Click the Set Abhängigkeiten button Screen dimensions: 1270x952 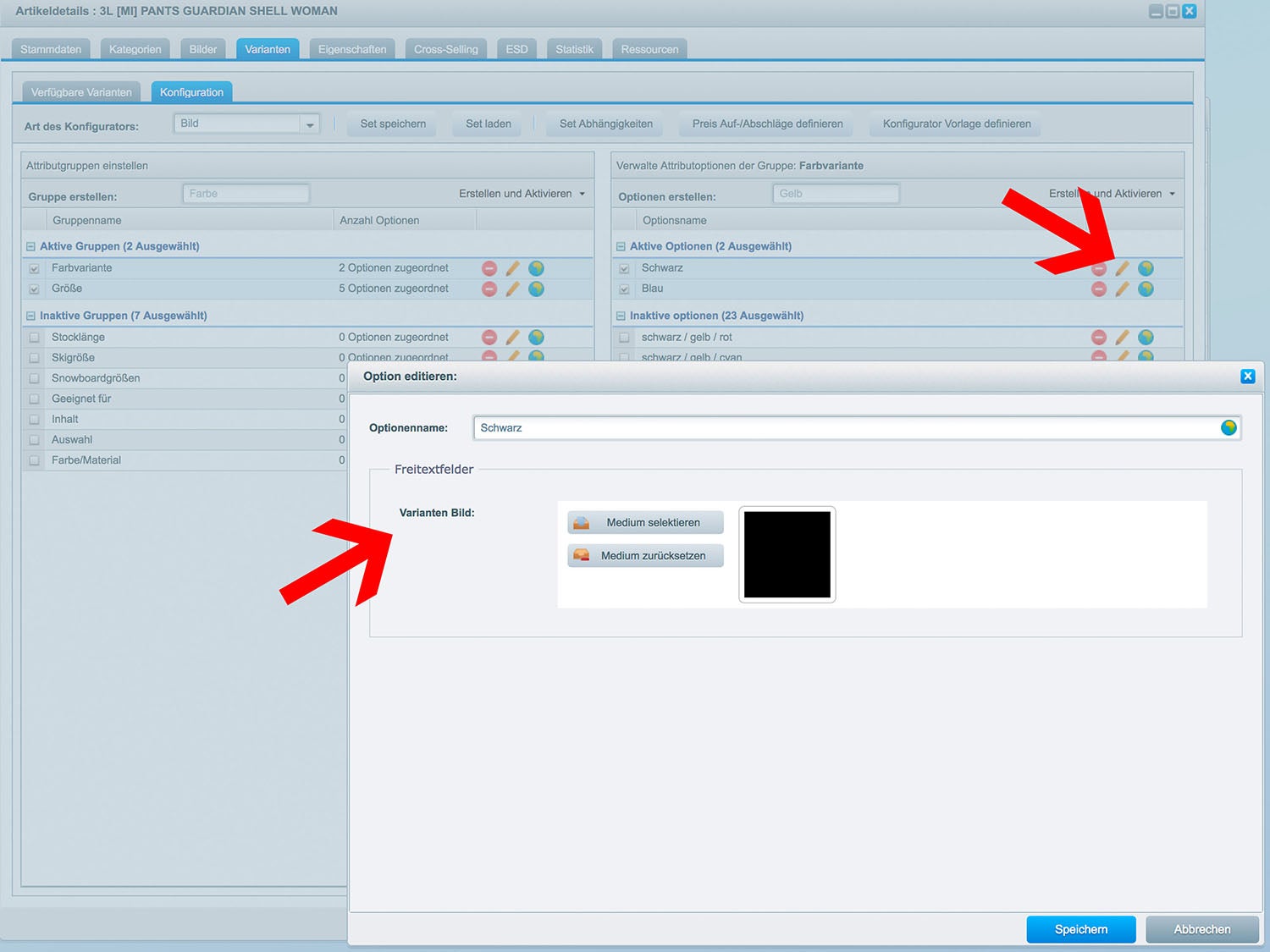click(x=606, y=124)
